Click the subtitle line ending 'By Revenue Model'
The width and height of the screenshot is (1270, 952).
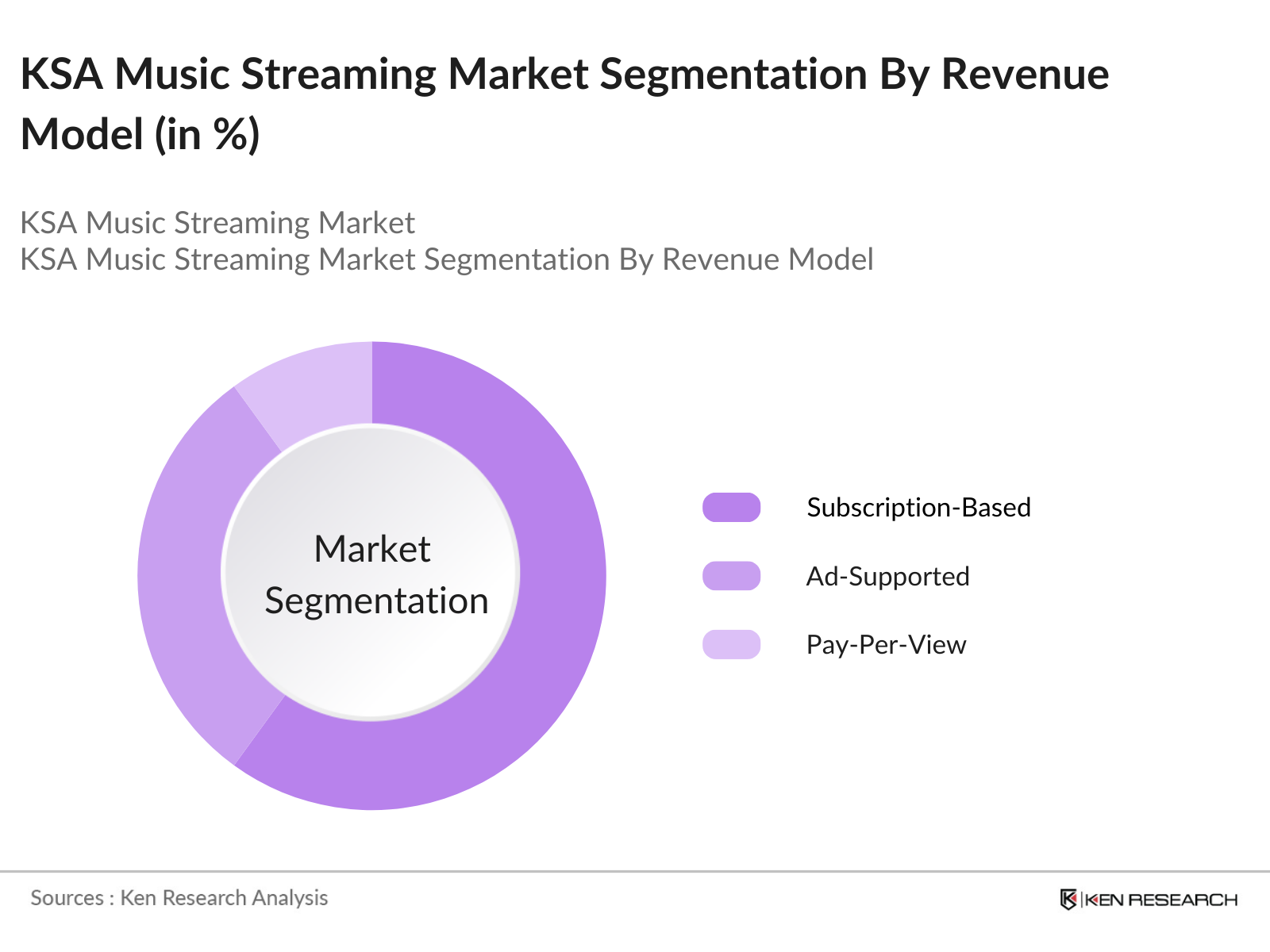click(446, 259)
